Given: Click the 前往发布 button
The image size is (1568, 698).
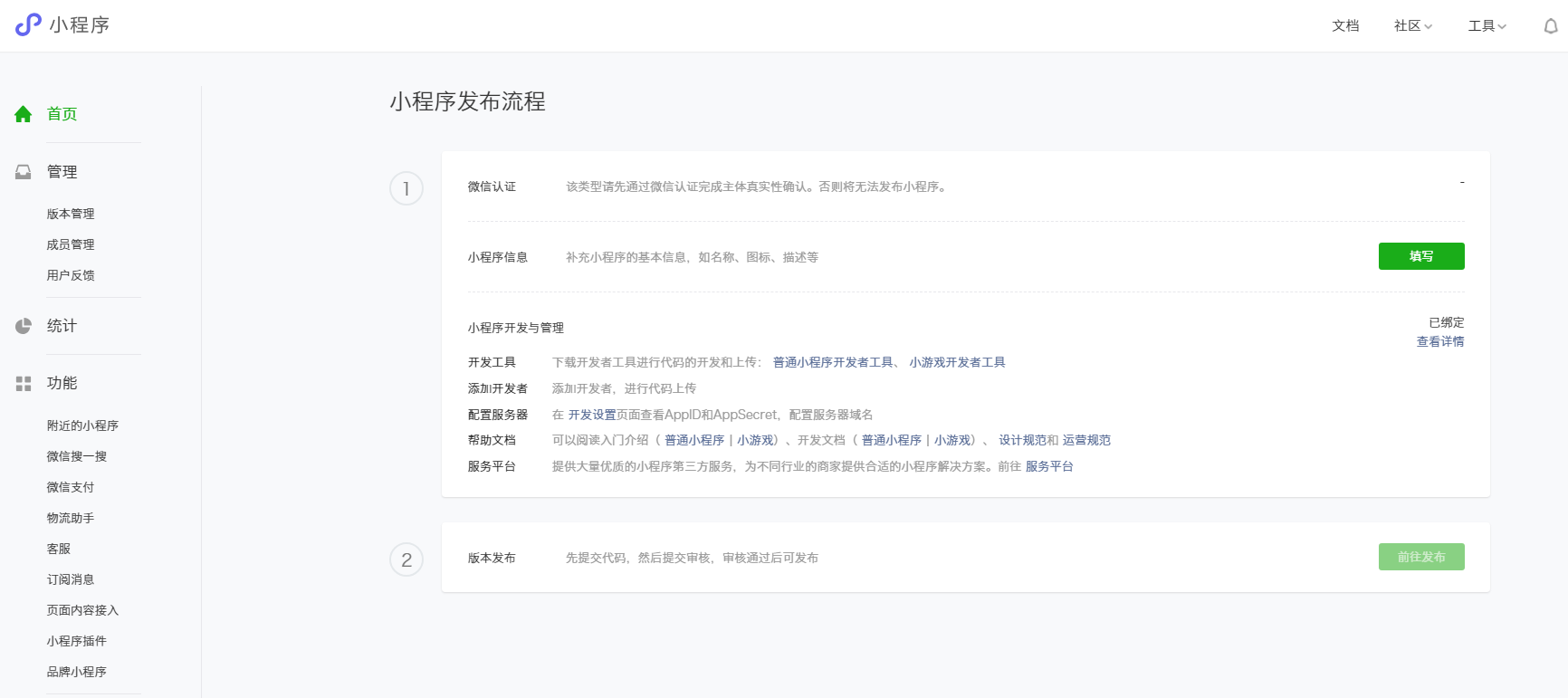Looking at the screenshot, I should [x=1421, y=557].
